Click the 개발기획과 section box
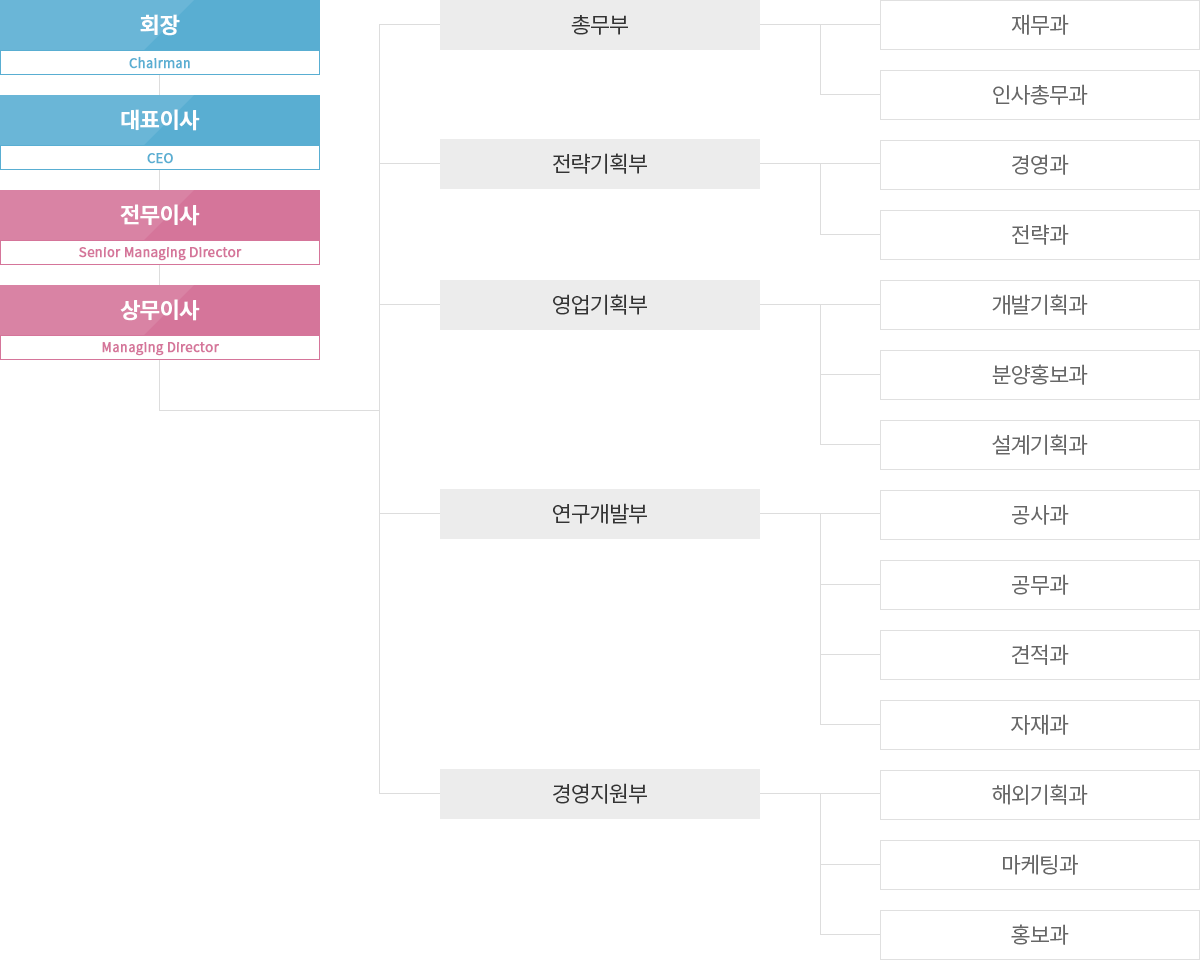 tap(1040, 305)
